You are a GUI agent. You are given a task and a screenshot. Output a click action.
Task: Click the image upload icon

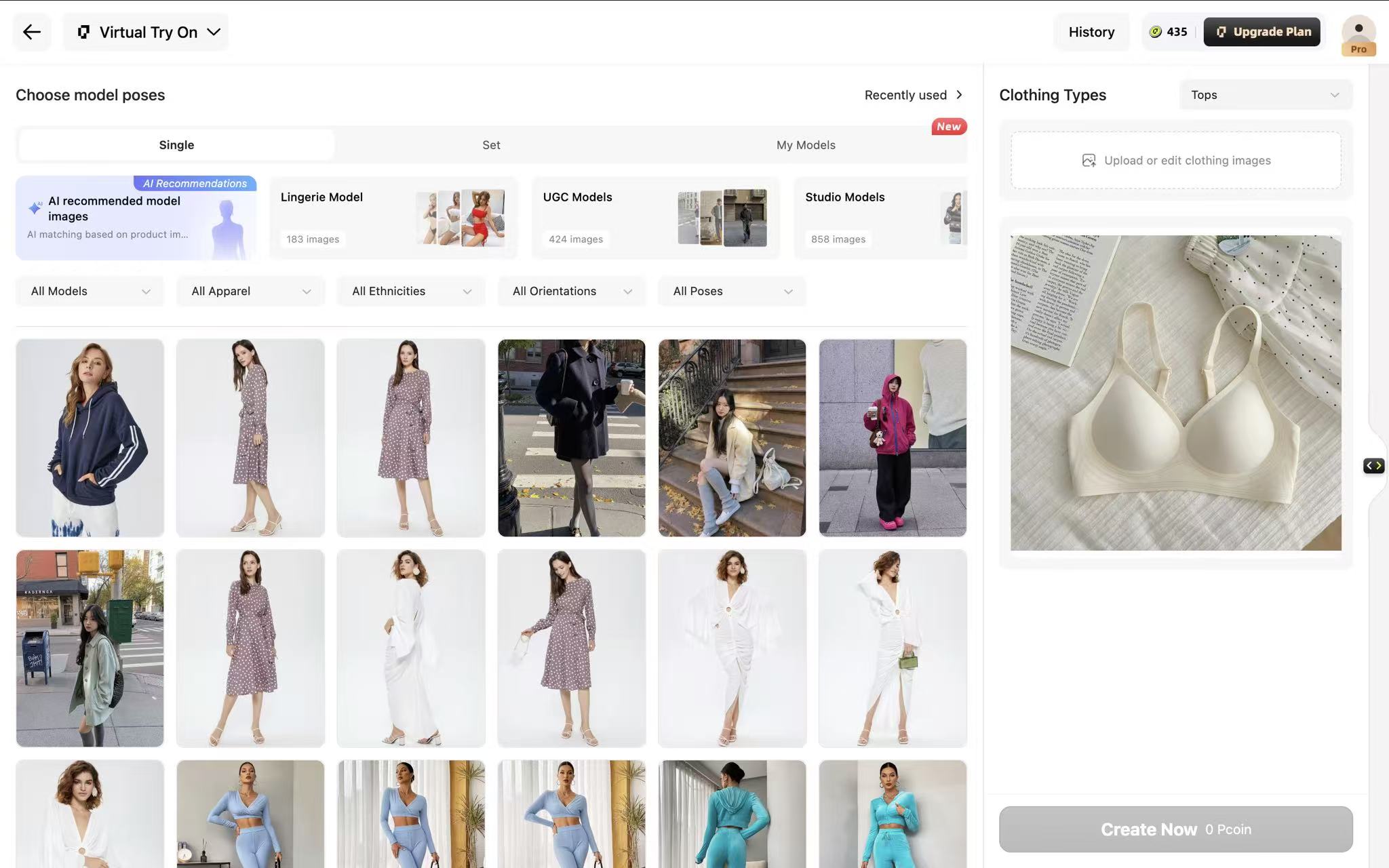pyautogui.click(x=1089, y=161)
